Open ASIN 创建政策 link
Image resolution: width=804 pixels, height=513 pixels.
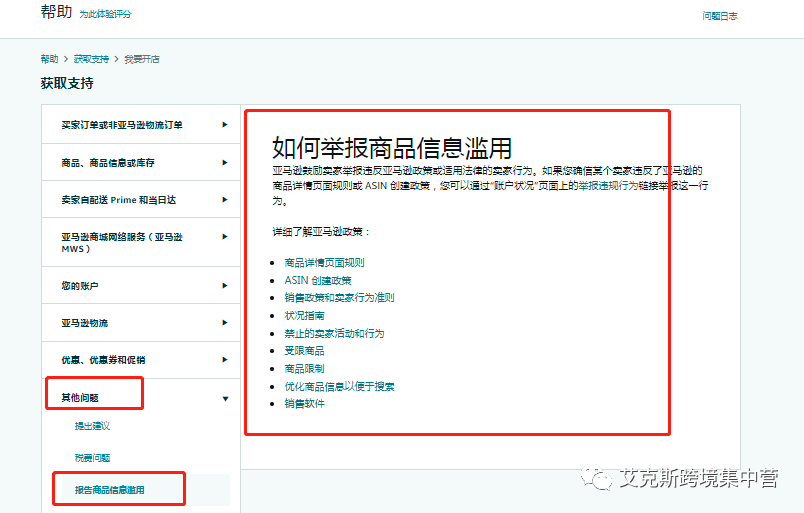[x=318, y=280]
